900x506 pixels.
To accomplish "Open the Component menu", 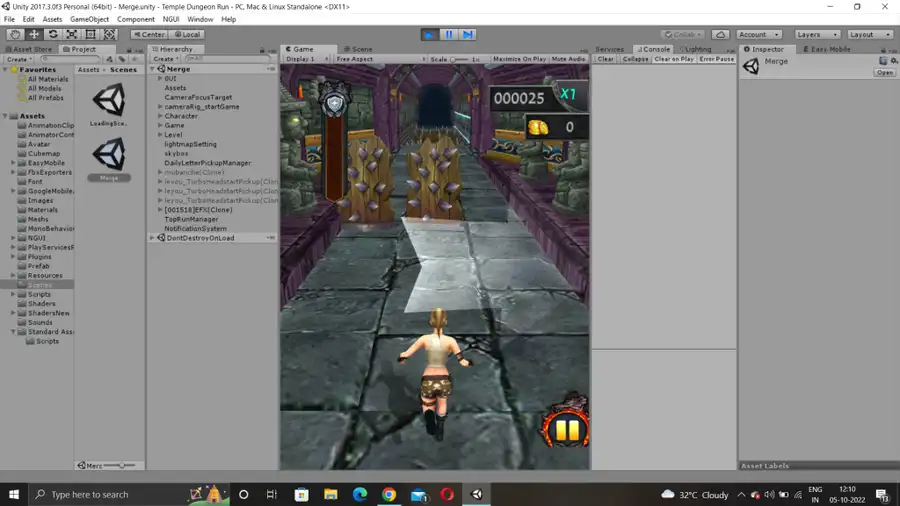I will click(136, 19).
